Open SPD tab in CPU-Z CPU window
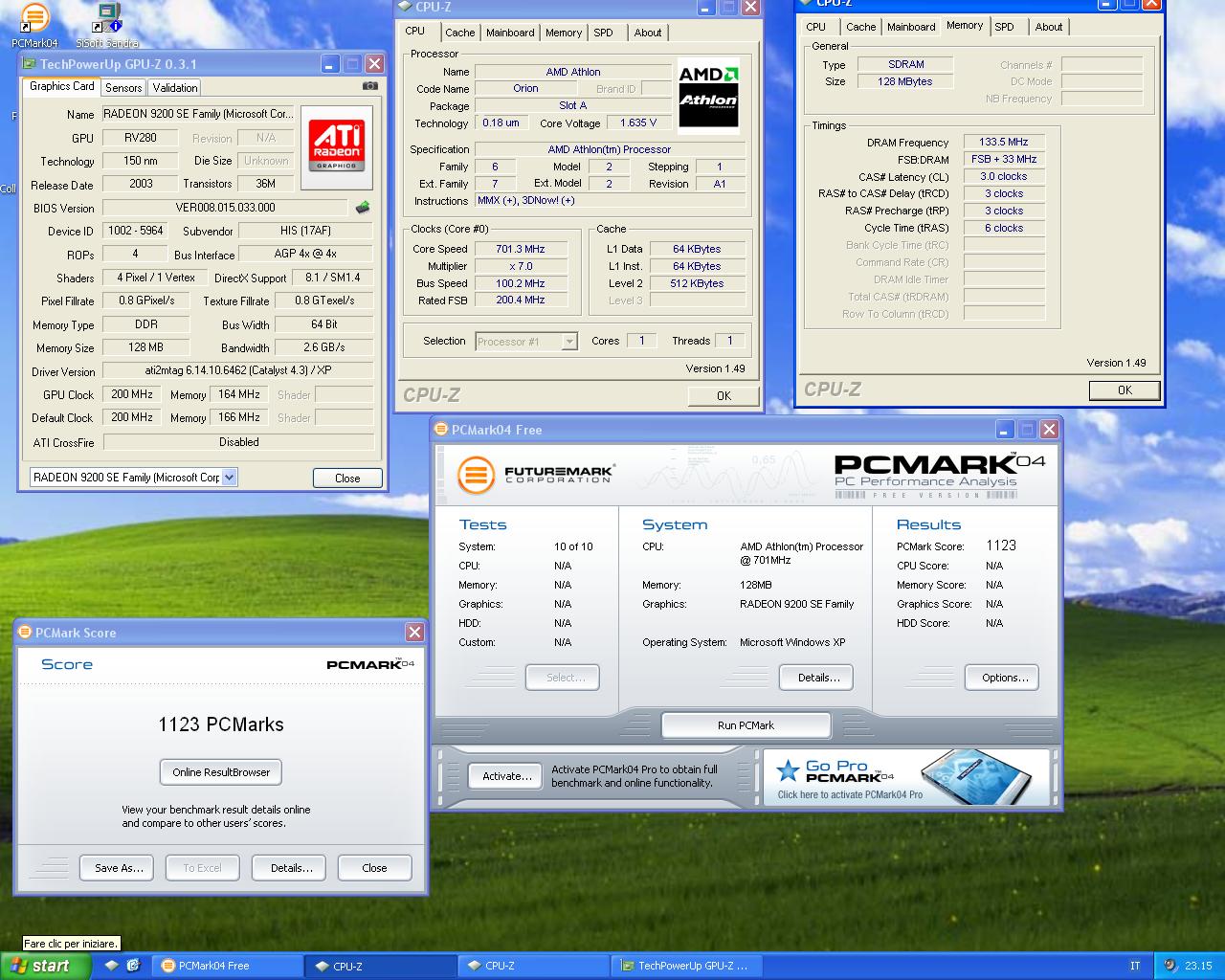 pos(603,33)
